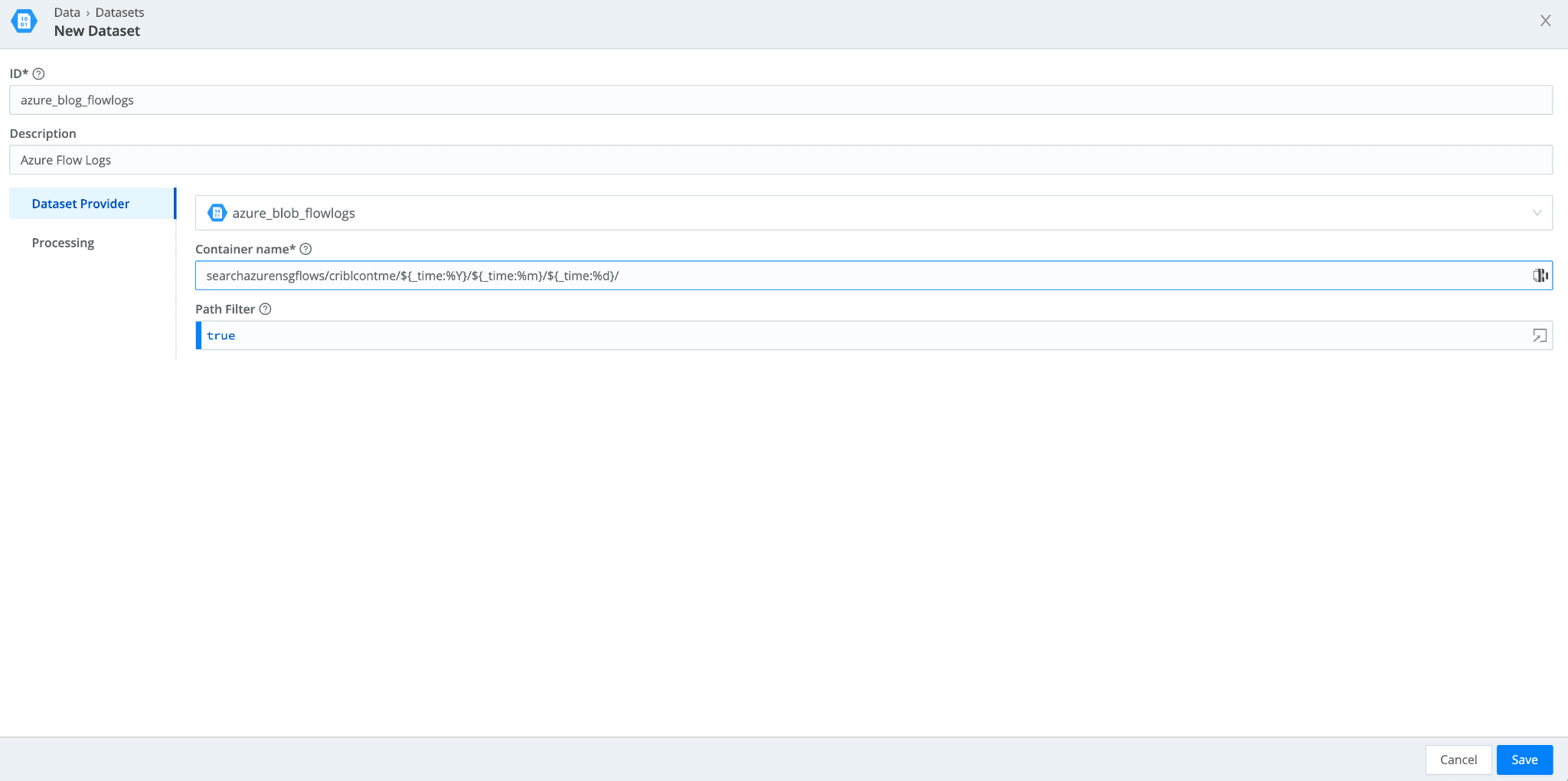Focus the ID field containing azure_blog_flowlogs
This screenshot has height=781, width=1568.
[x=780, y=100]
